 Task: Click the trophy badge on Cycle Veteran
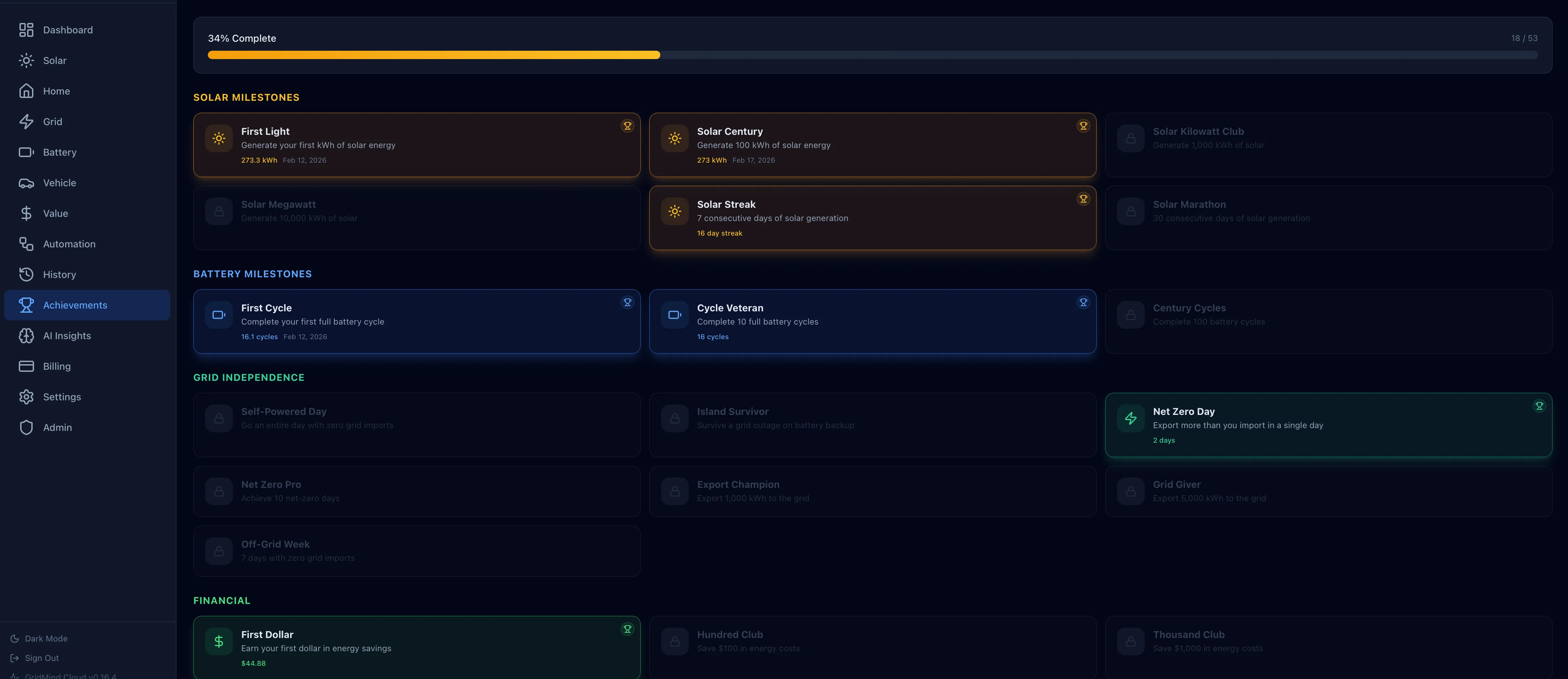pyautogui.click(x=1083, y=302)
